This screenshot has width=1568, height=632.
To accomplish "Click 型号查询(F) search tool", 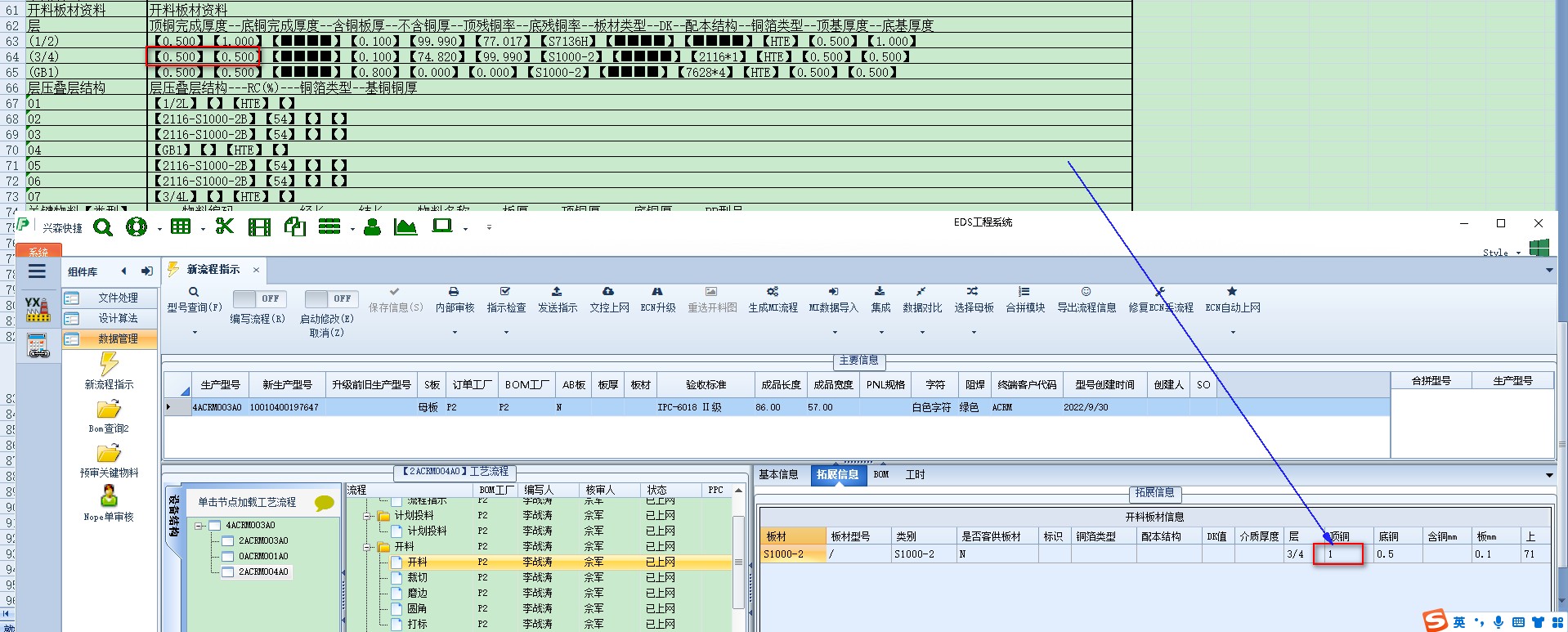I will tap(195, 300).
